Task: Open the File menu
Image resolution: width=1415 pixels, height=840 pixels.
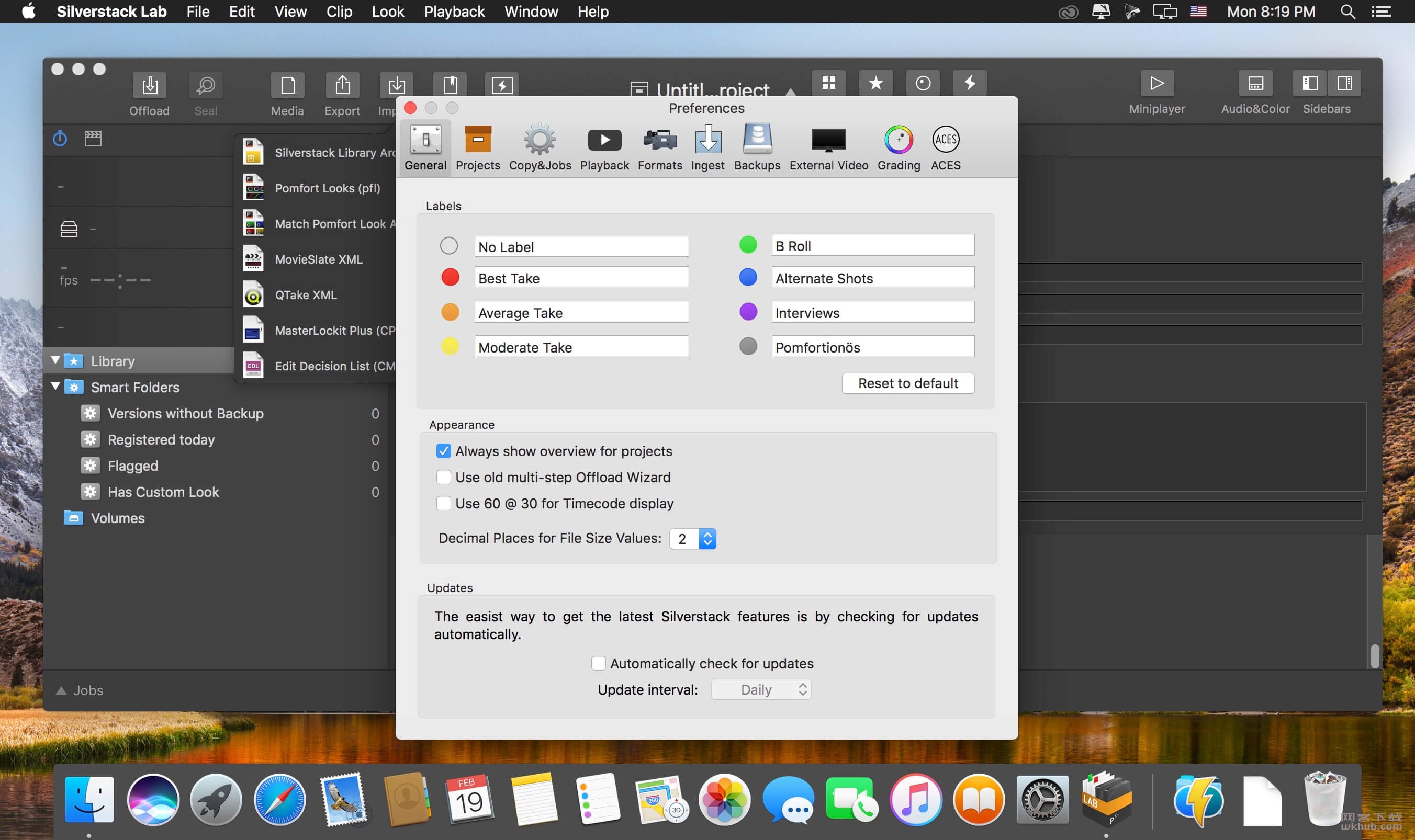Action: (x=198, y=12)
